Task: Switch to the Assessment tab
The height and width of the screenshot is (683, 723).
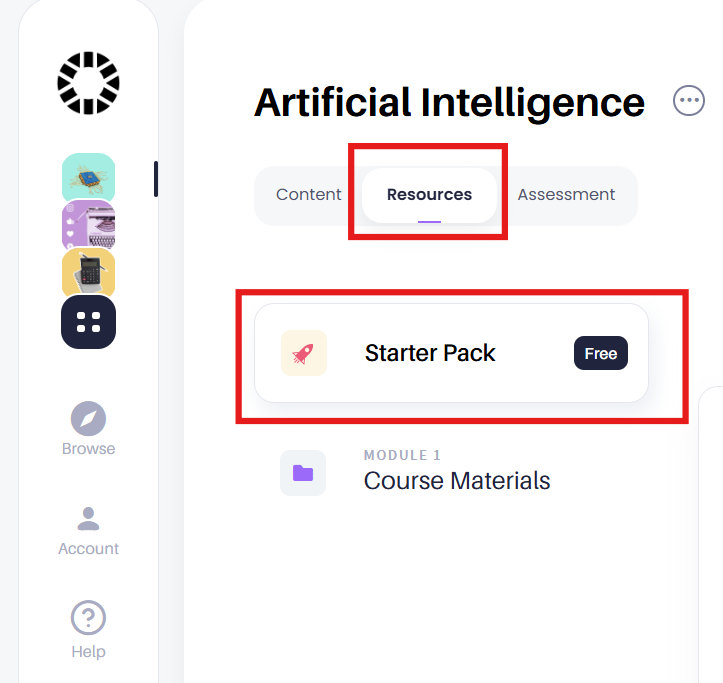Action: coord(566,195)
